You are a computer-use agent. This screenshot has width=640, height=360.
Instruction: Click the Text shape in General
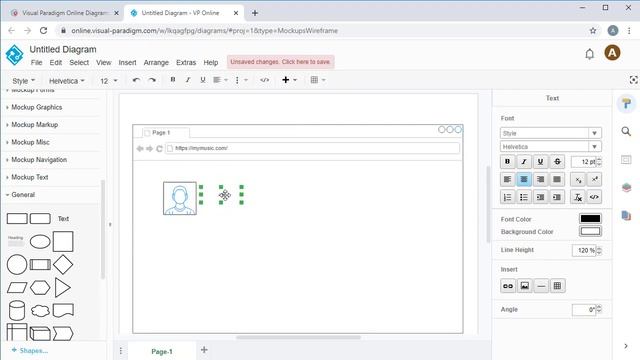(x=63, y=219)
